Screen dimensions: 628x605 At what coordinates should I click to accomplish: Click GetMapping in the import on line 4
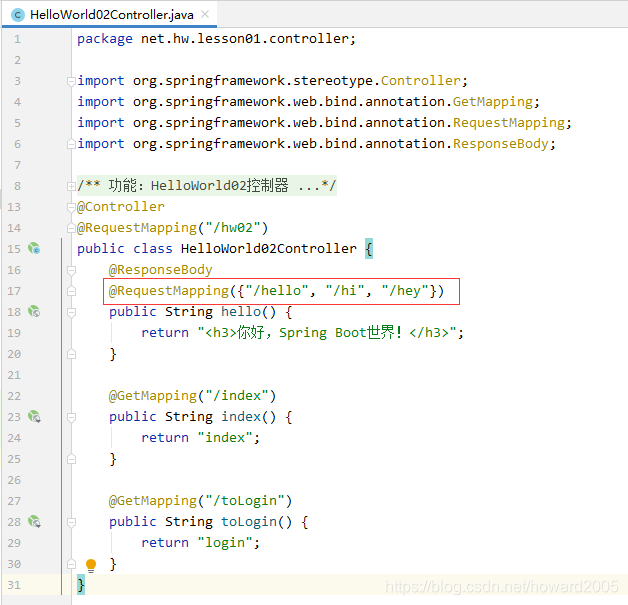493,102
